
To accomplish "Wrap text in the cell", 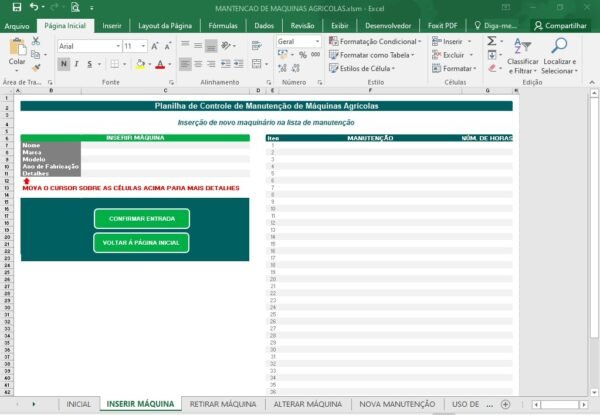I will (256, 46).
